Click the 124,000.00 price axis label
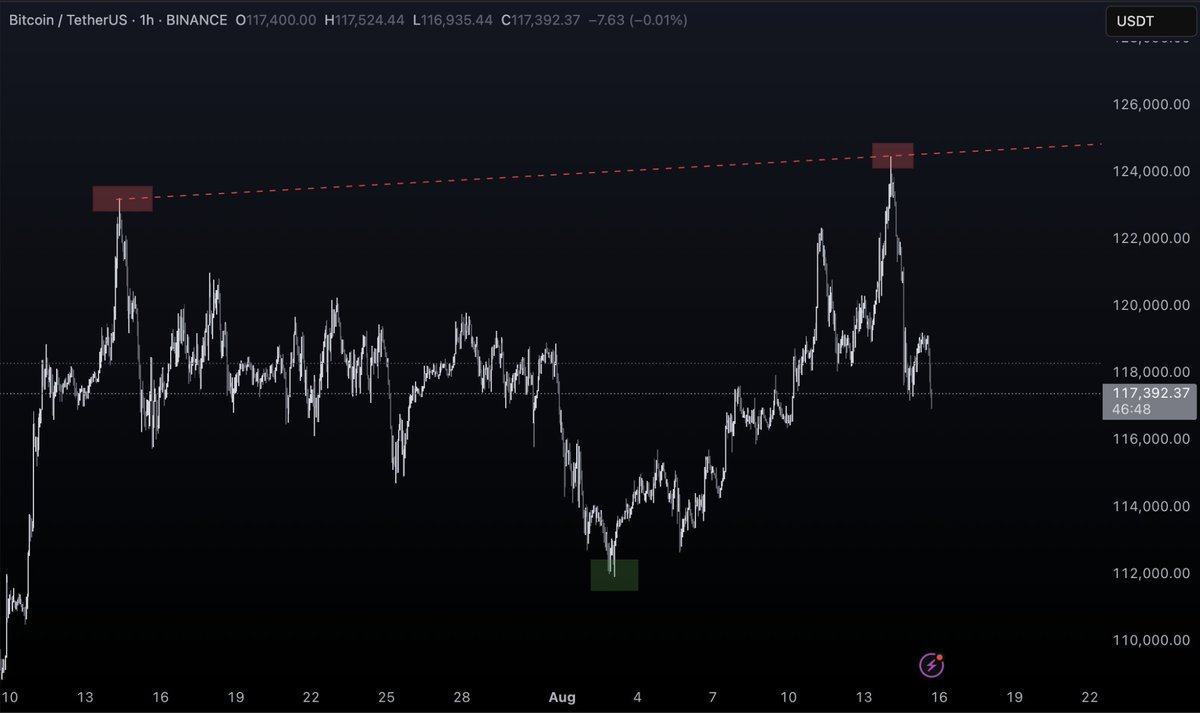The image size is (1200, 713). click(x=1150, y=171)
